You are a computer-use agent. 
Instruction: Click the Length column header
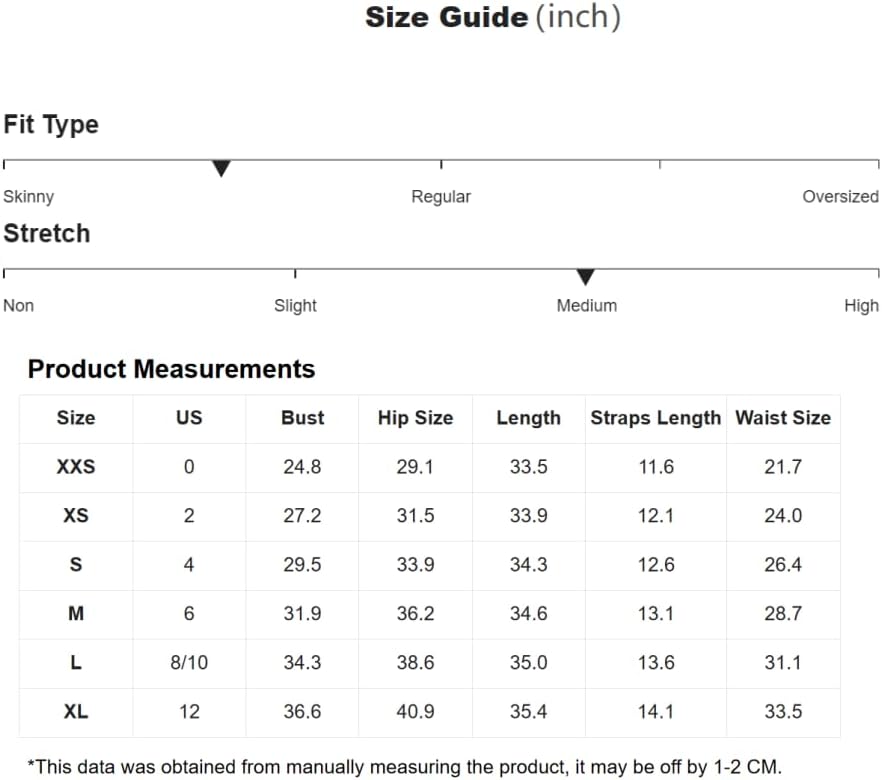click(529, 418)
